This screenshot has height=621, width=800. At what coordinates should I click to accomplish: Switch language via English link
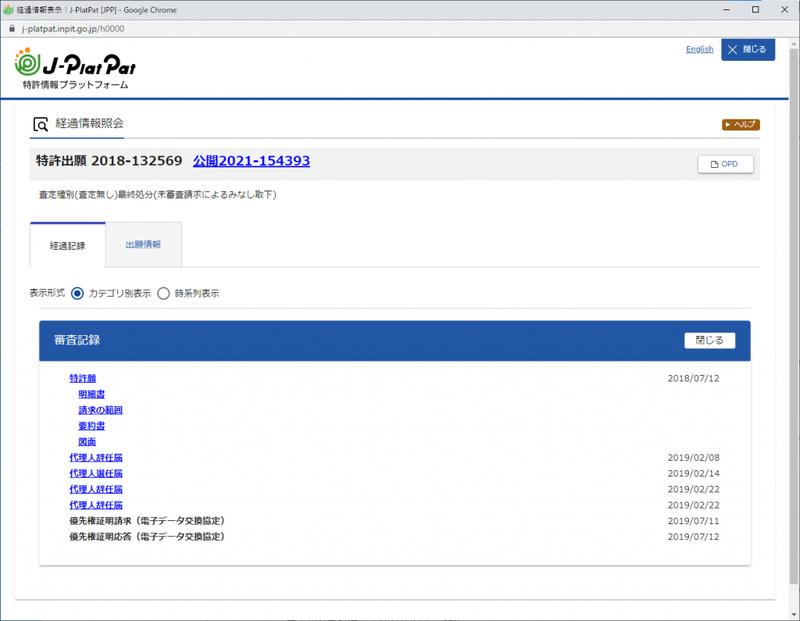pyautogui.click(x=699, y=49)
